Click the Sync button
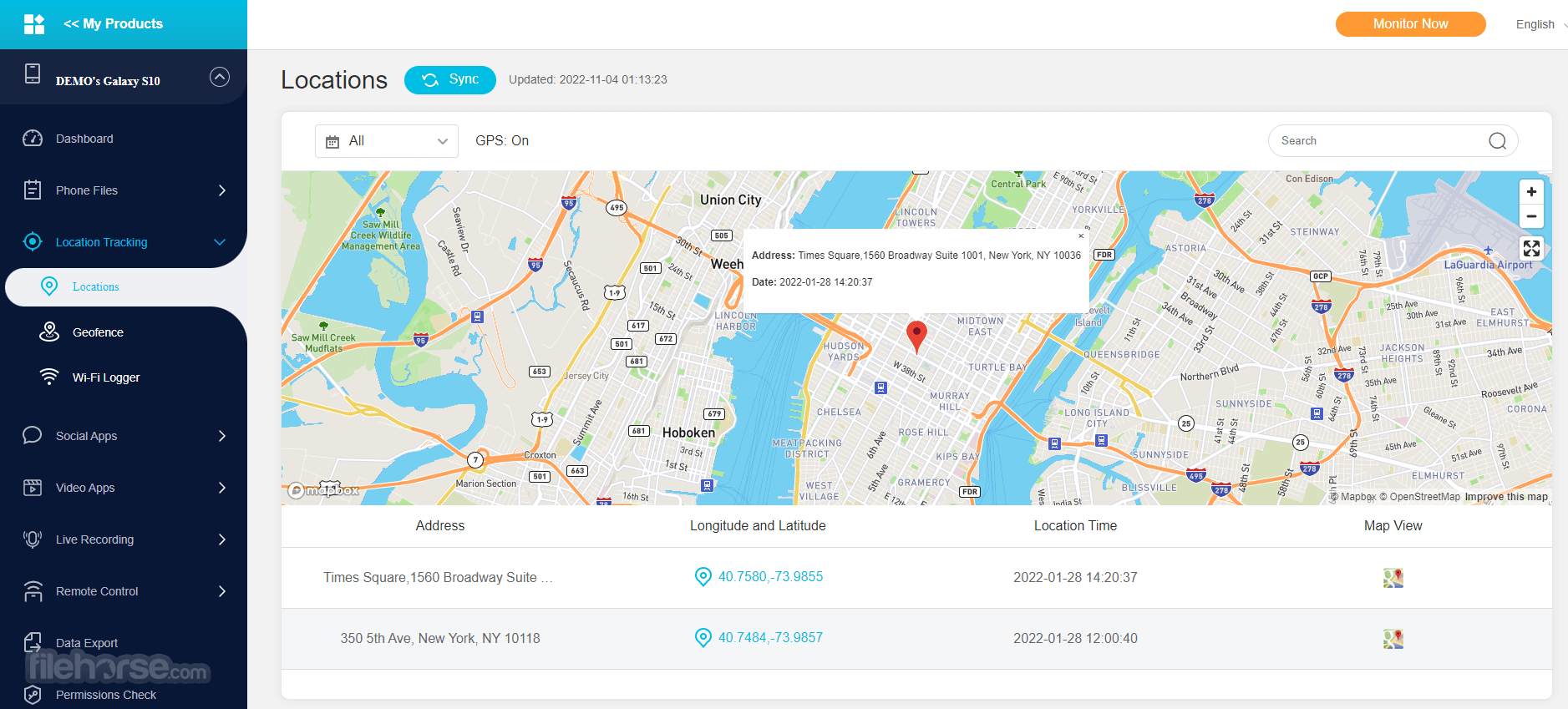 click(x=450, y=79)
